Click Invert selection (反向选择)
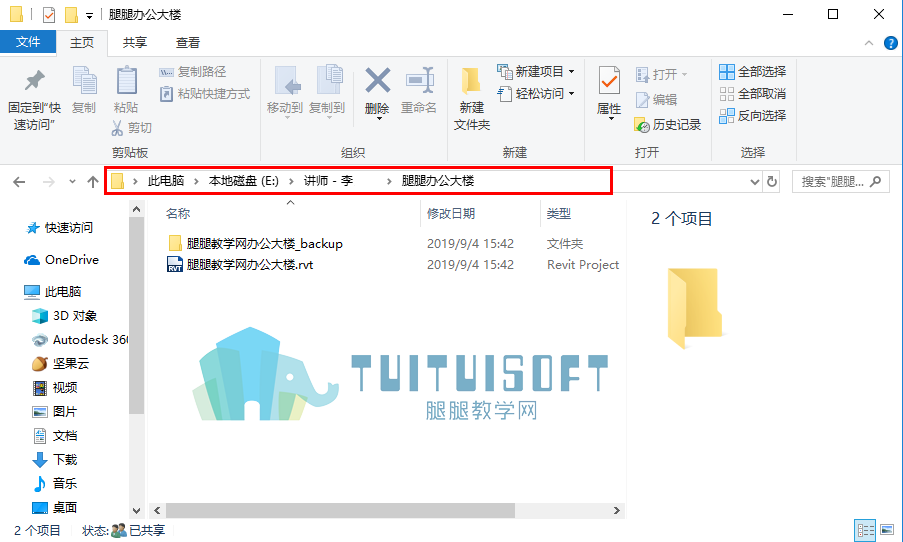This screenshot has width=903, height=542. click(x=753, y=115)
